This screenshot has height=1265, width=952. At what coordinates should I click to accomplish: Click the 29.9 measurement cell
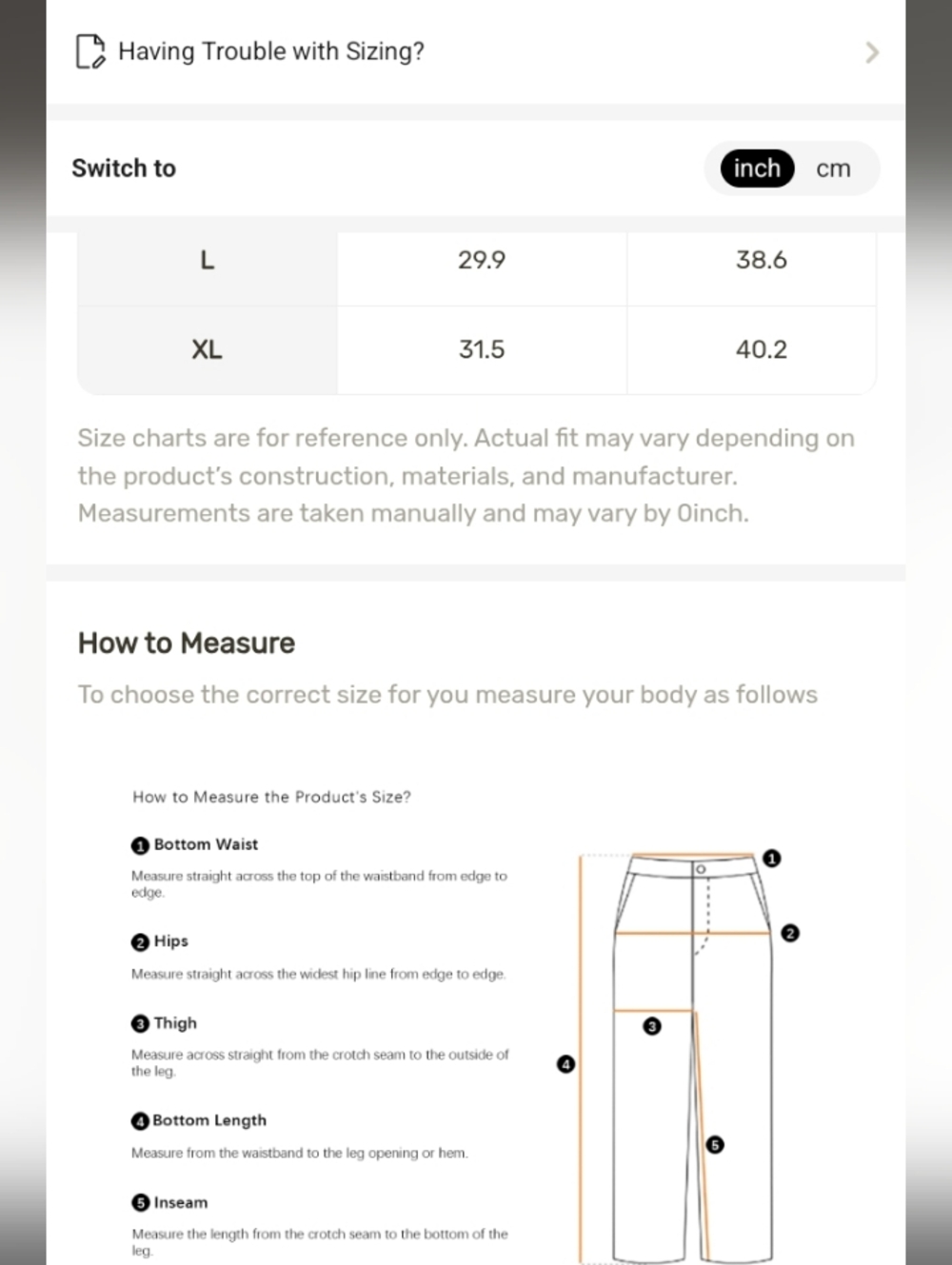click(482, 260)
